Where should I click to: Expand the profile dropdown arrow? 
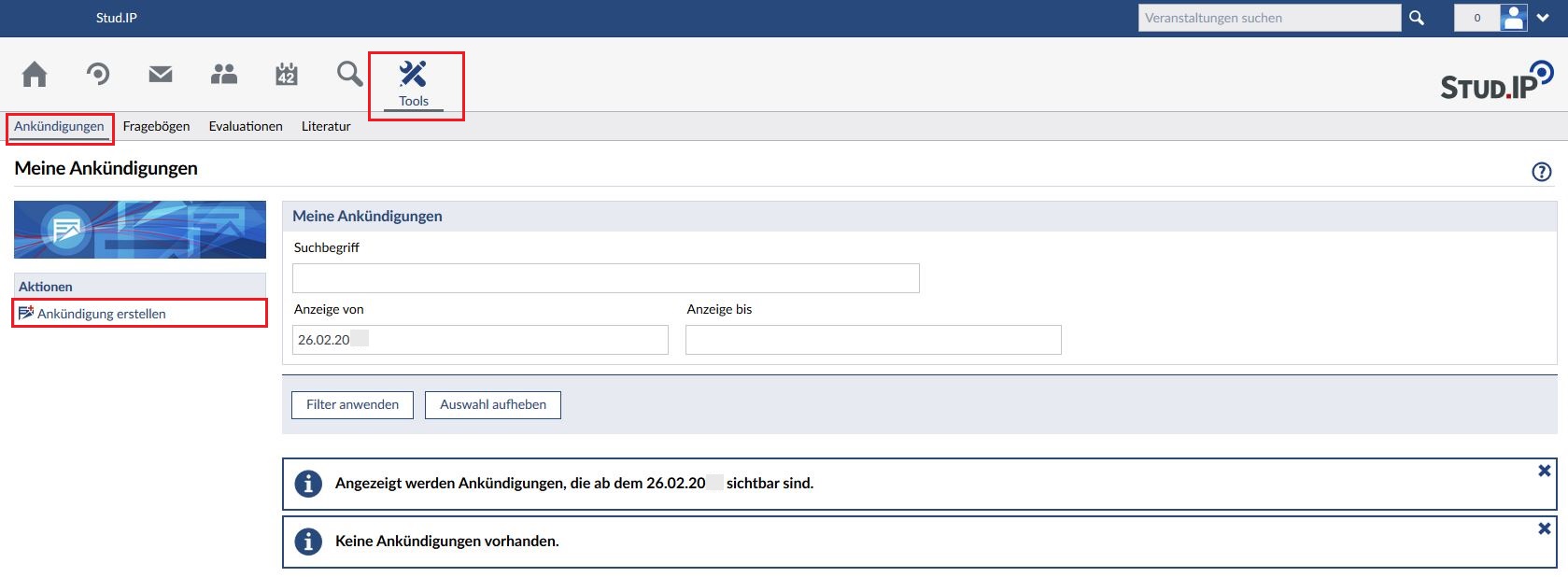point(1543,18)
